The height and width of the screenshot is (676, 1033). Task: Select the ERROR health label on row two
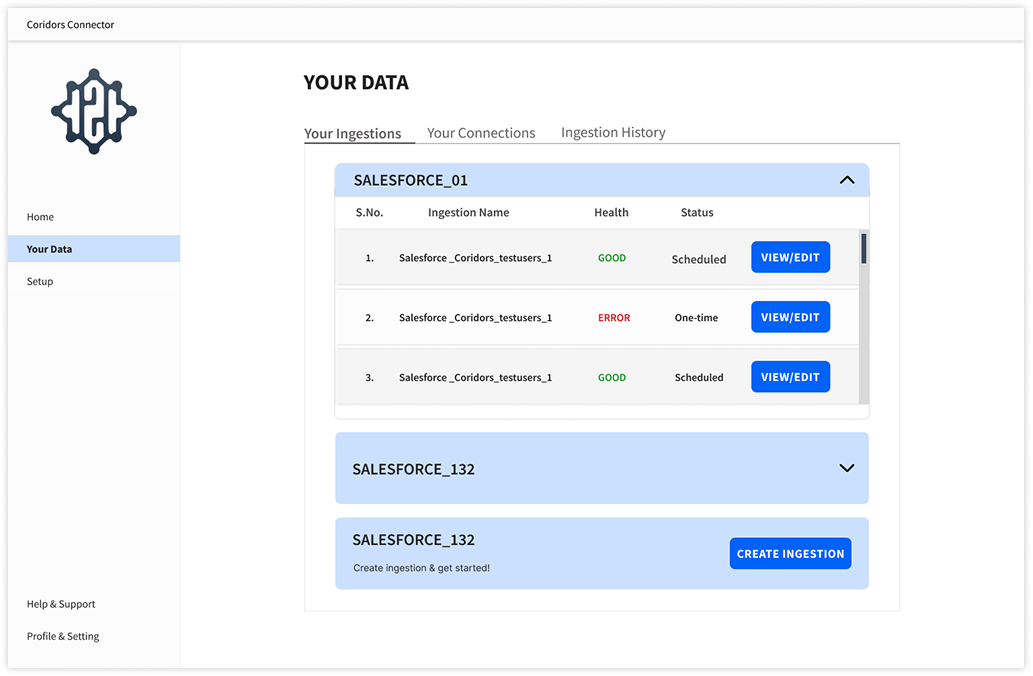pos(612,317)
